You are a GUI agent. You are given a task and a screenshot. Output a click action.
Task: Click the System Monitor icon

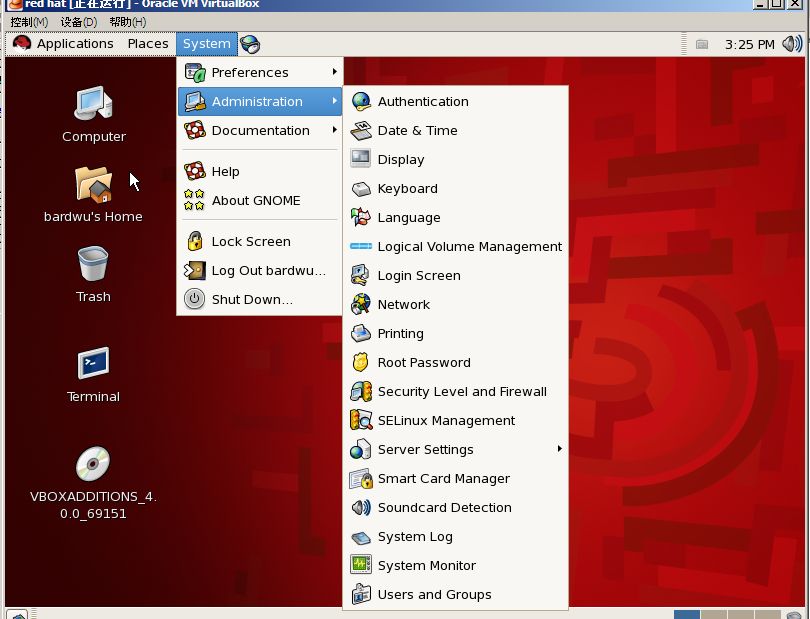361,565
